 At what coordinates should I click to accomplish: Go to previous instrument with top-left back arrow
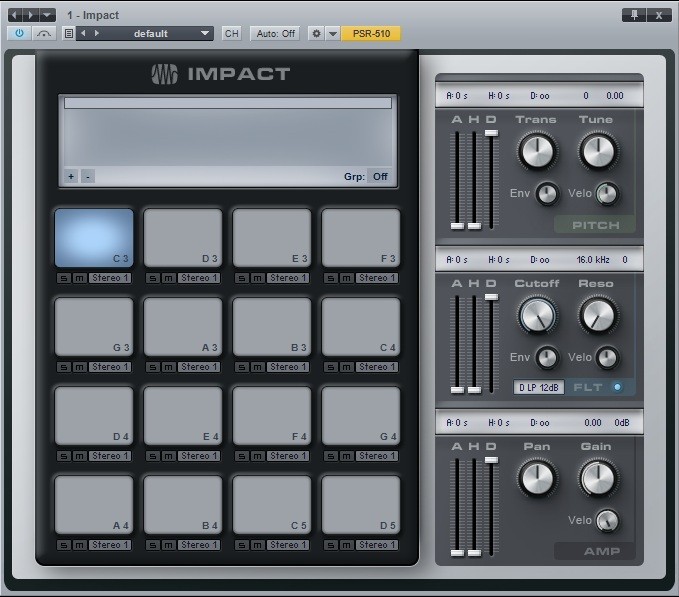point(15,15)
